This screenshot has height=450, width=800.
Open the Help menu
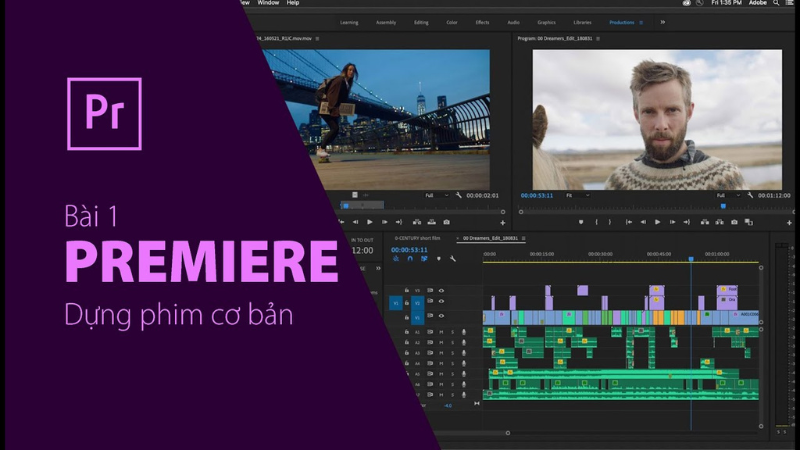click(293, 3)
